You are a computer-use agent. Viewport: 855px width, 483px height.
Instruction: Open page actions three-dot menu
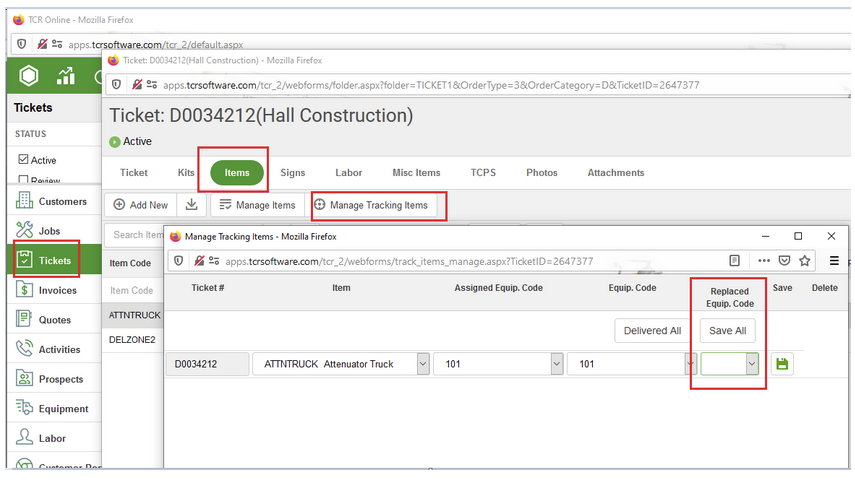click(x=763, y=261)
